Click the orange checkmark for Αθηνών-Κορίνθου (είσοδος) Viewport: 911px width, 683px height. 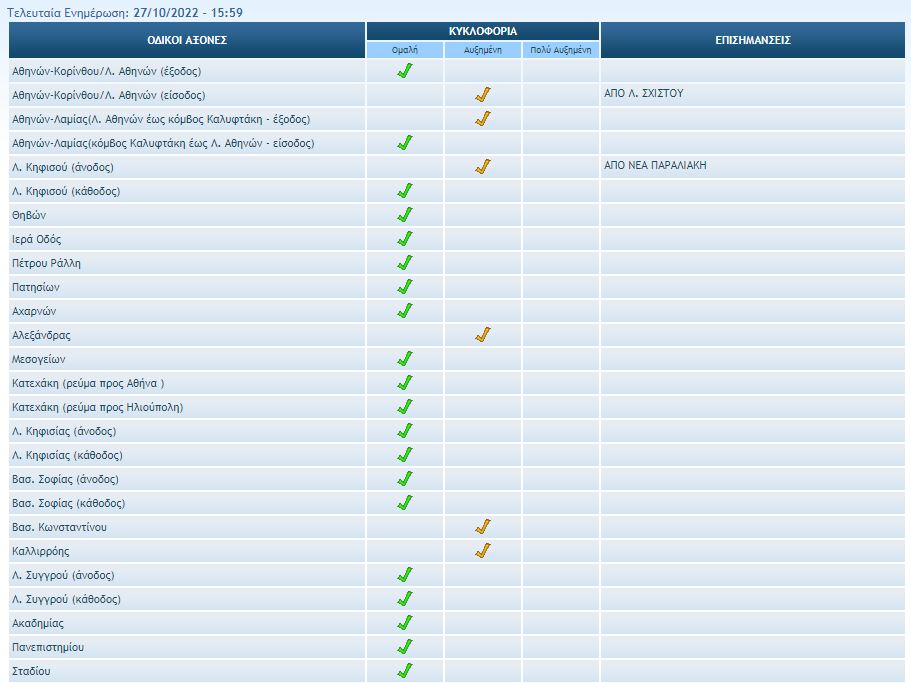[x=483, y=95]
